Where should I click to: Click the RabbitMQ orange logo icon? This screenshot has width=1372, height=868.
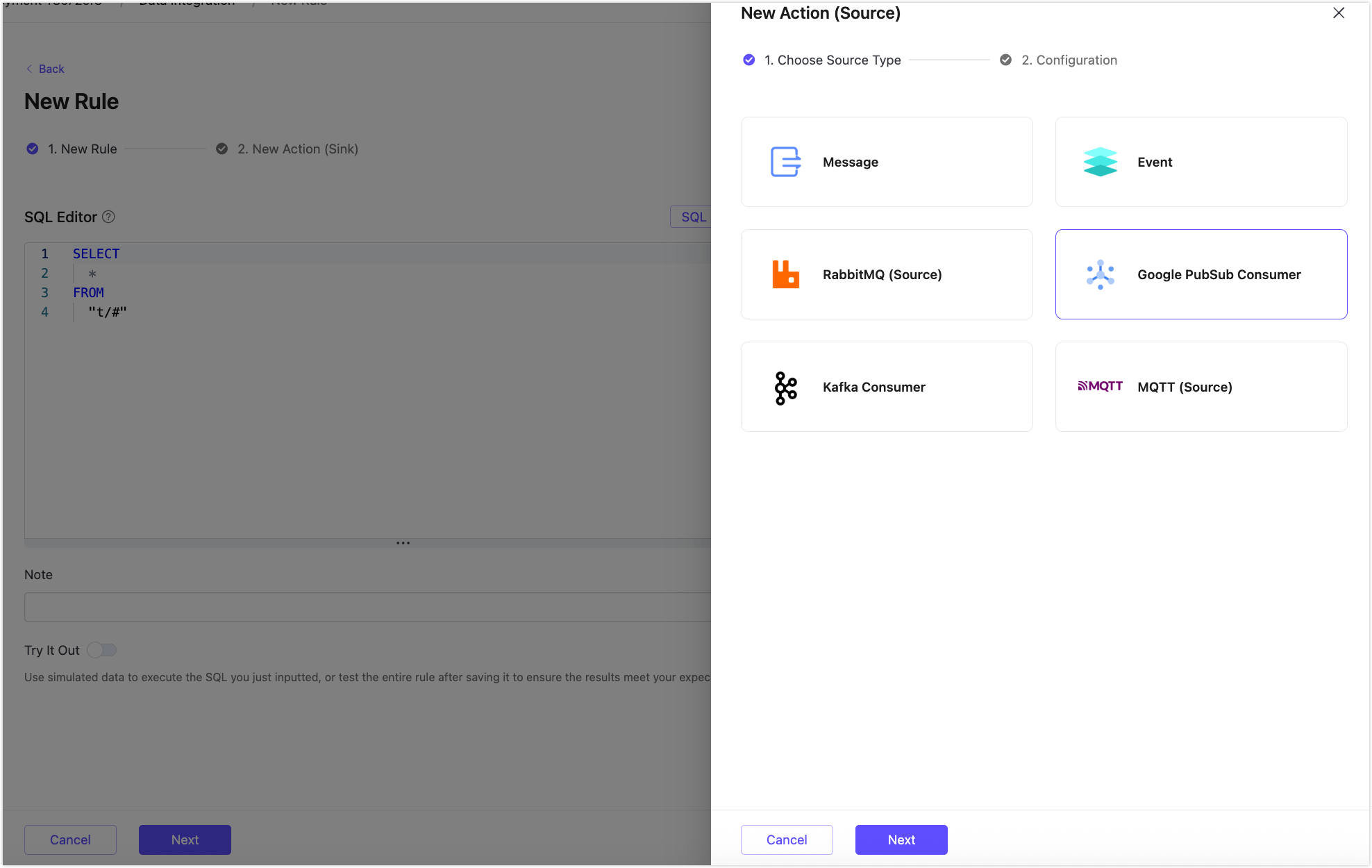coord(785,274)
